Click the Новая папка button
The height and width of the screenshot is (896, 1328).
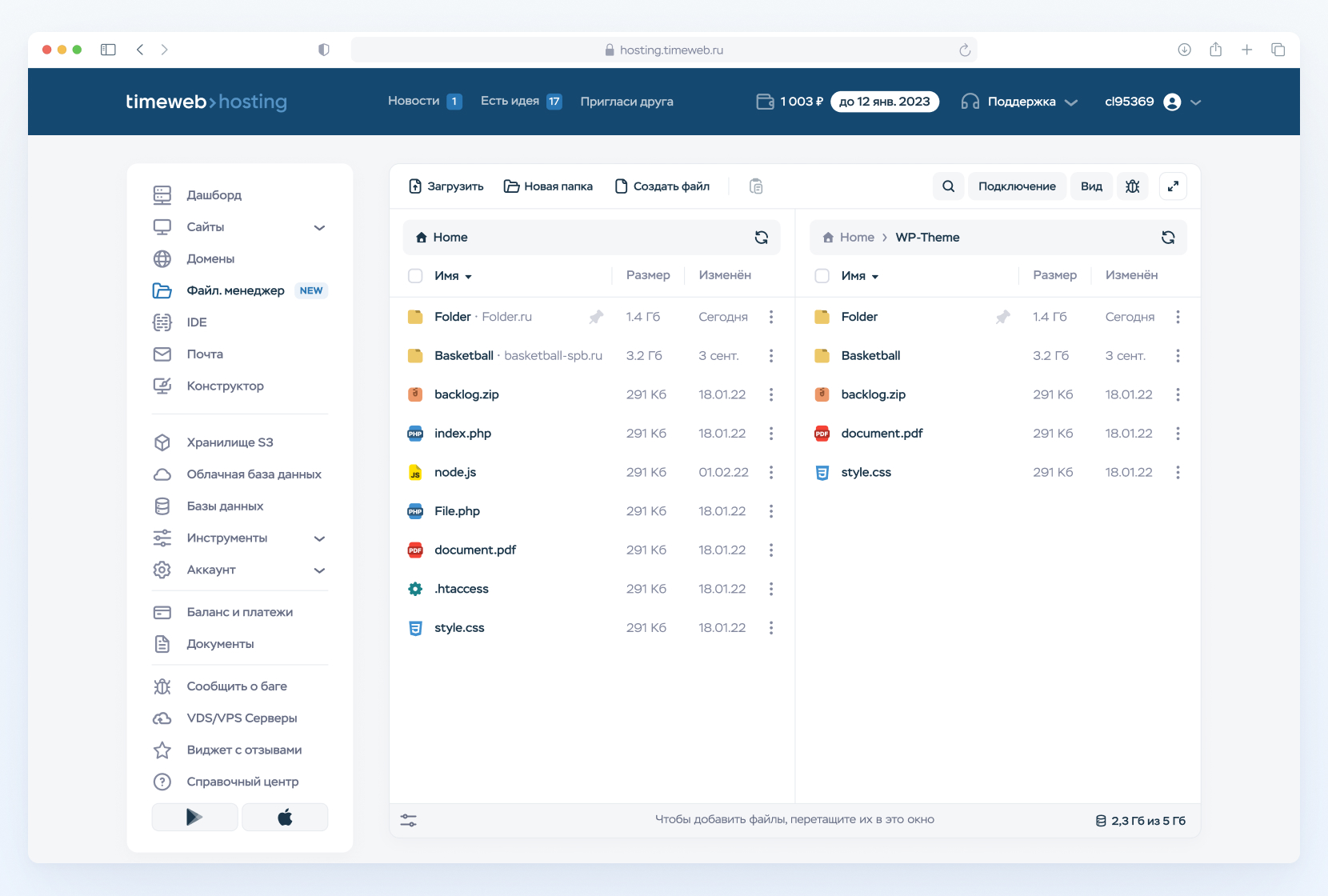[548, 186]
